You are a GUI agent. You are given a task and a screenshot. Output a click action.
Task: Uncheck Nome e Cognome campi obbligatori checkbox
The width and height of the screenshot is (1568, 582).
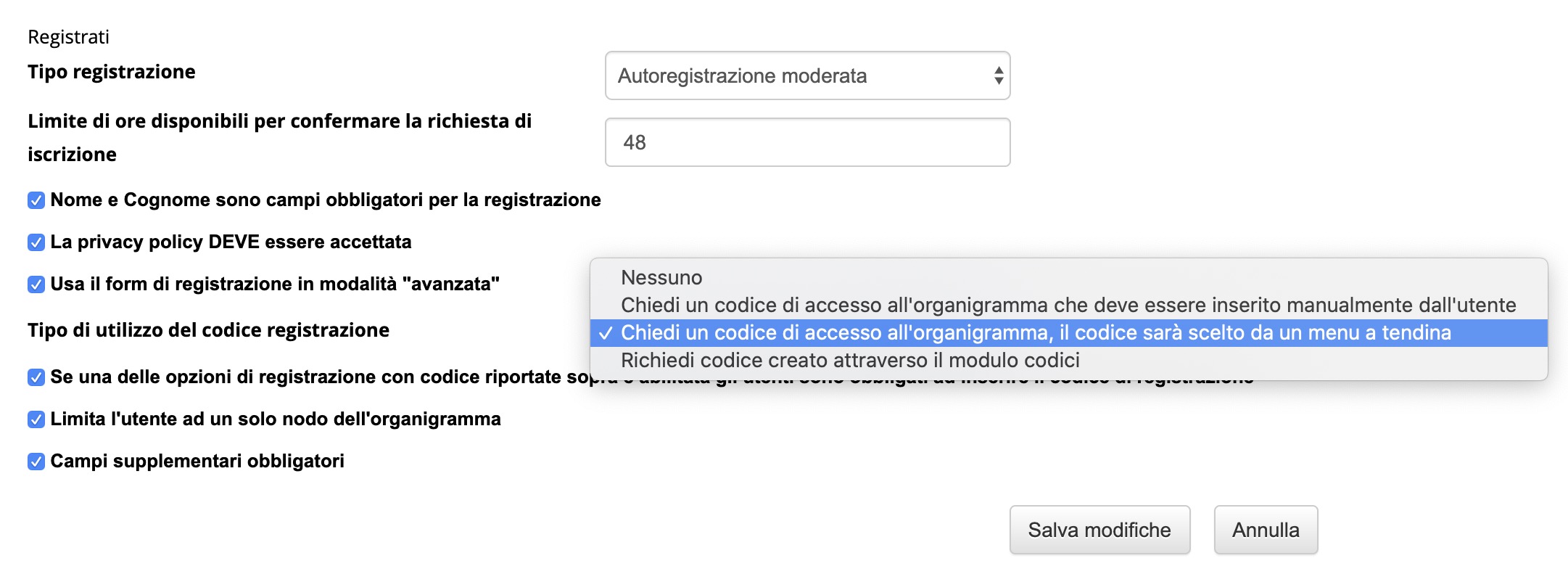coord(36,200)
